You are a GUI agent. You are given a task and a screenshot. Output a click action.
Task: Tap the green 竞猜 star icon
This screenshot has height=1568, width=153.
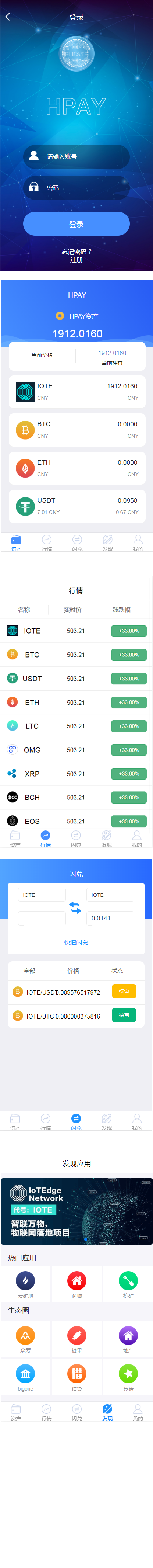click(128, 1373)
